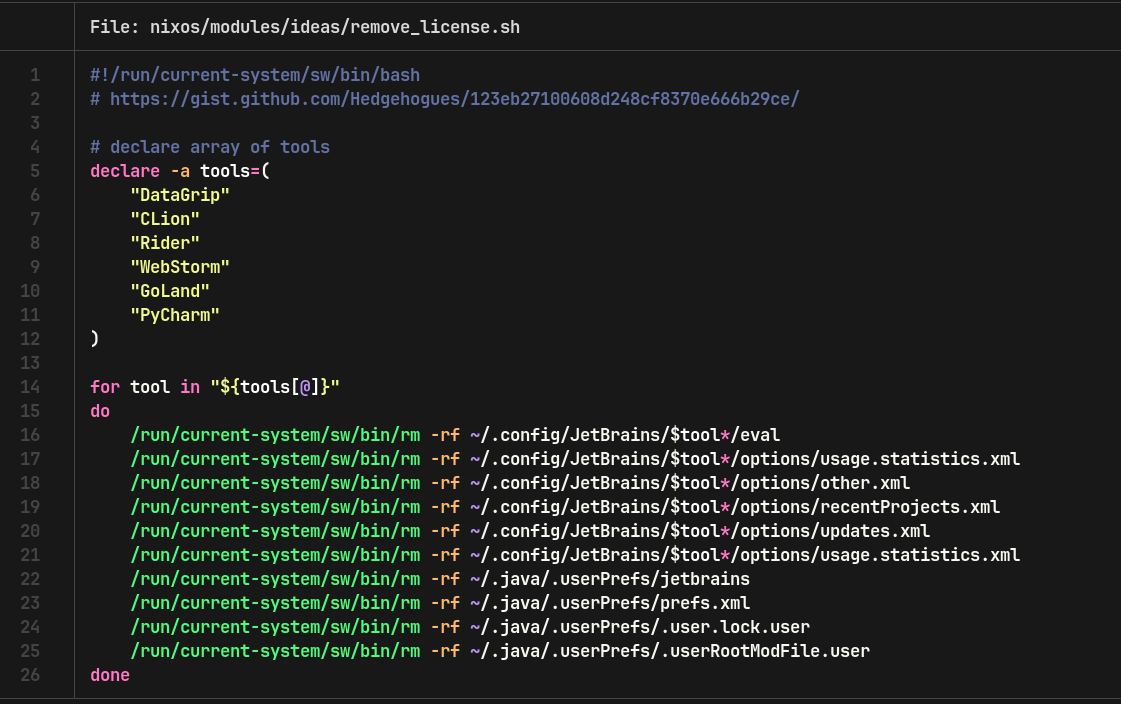The image size is (1121, 704).
Task: Select the "DataGrip" string
Action: (x=180, y=195)
